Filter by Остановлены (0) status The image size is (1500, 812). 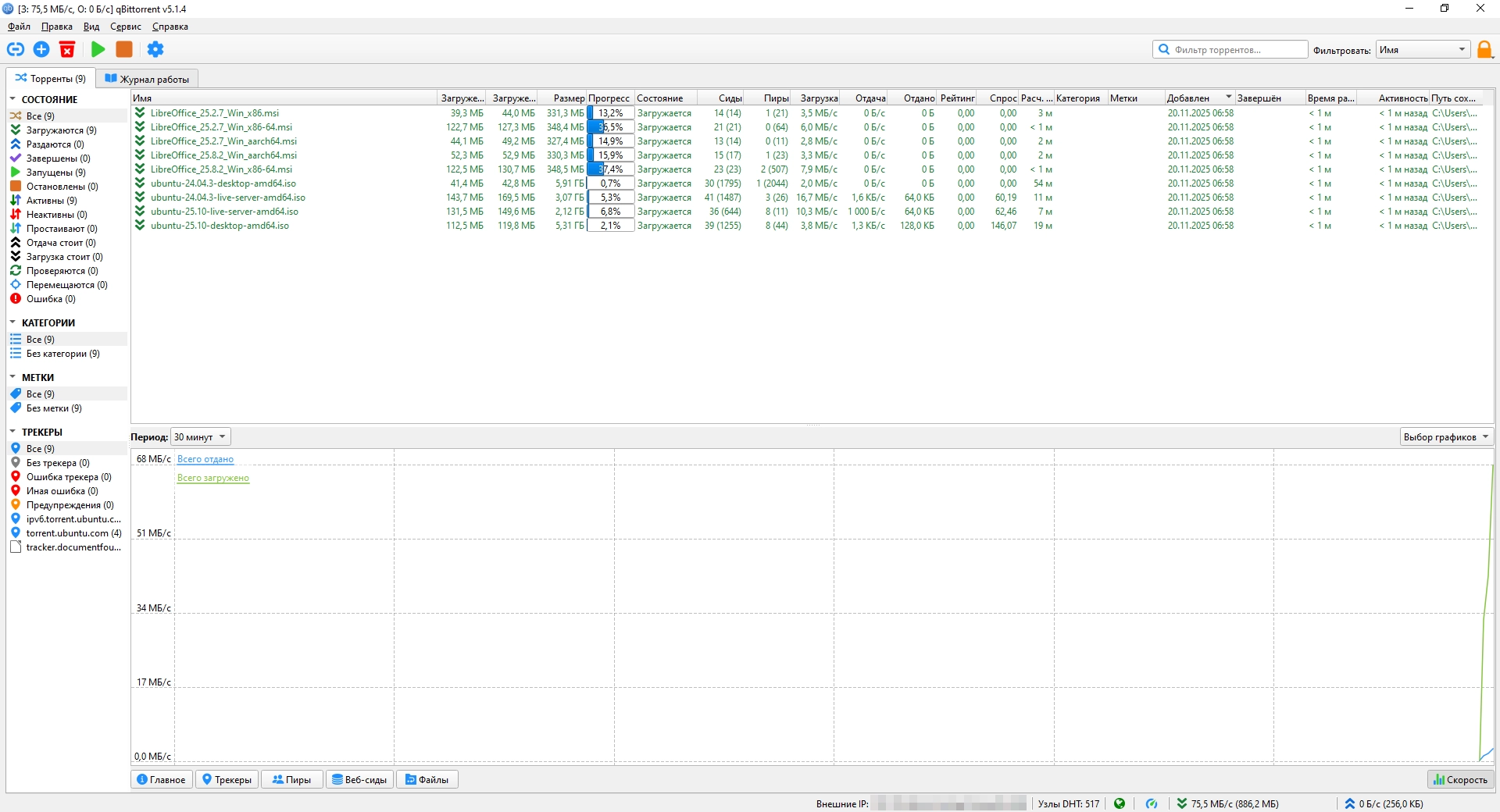coord(62,187)
